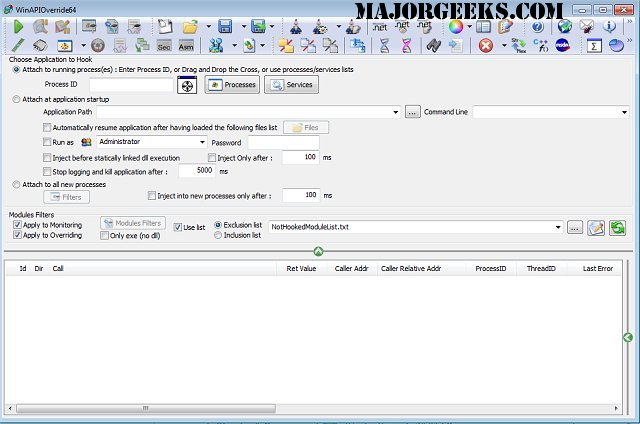
Task: Browse module list file with ... button
Action: click(575, 228)
